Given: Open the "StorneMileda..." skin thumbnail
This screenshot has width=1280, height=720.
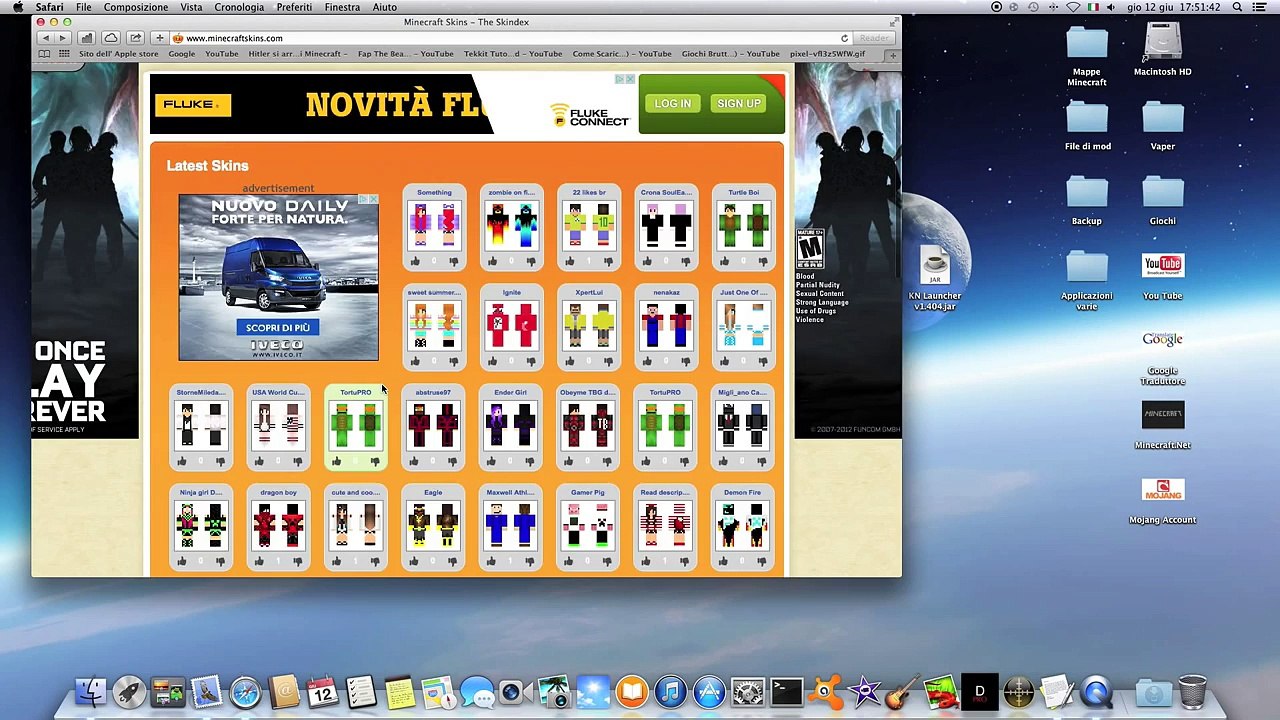Looking at the screenshot, I should pyautogui.click(x=201, y=425).
